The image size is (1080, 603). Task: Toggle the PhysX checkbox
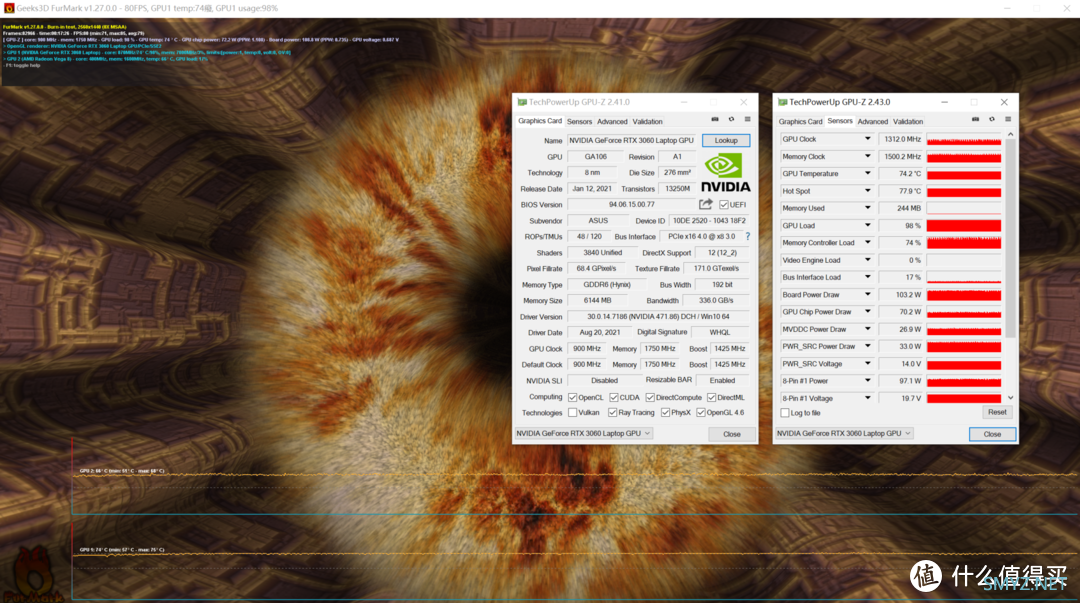pyautogui.click(x=665, y=413)
